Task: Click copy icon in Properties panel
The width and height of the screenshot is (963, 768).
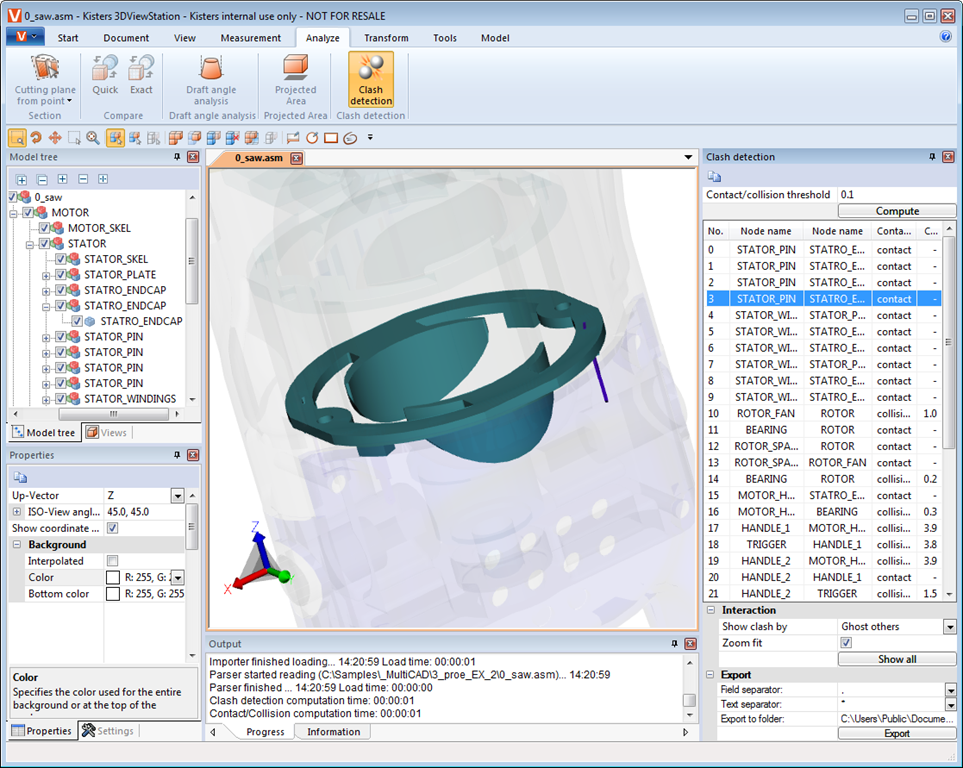Action: click(20, 477)
